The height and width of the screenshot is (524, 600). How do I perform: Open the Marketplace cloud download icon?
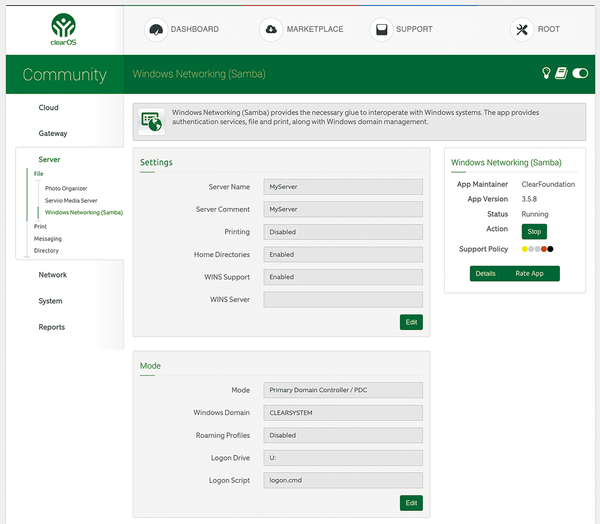271,29
